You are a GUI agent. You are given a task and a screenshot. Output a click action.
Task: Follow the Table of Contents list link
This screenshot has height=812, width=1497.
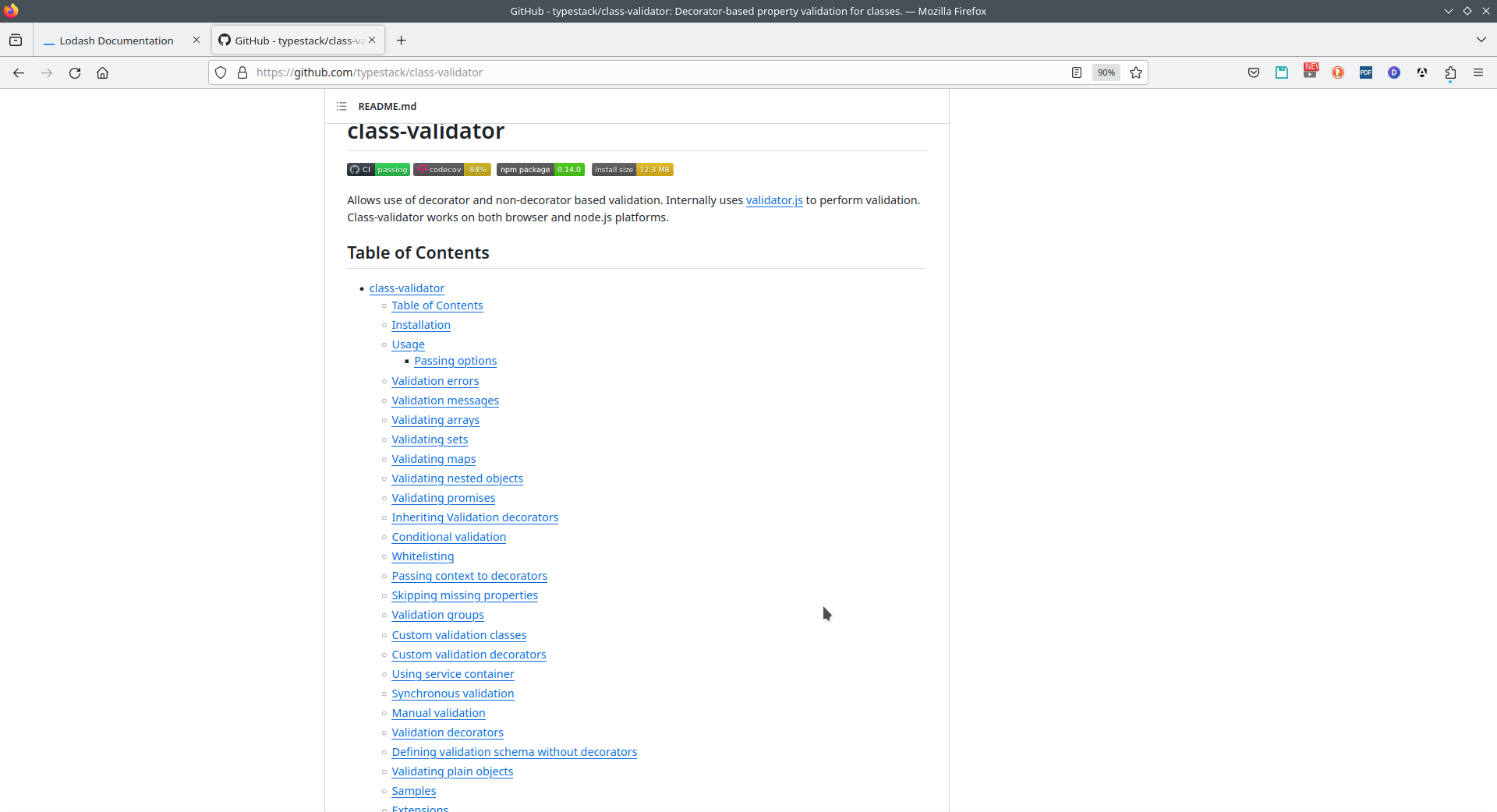[437, 305]
